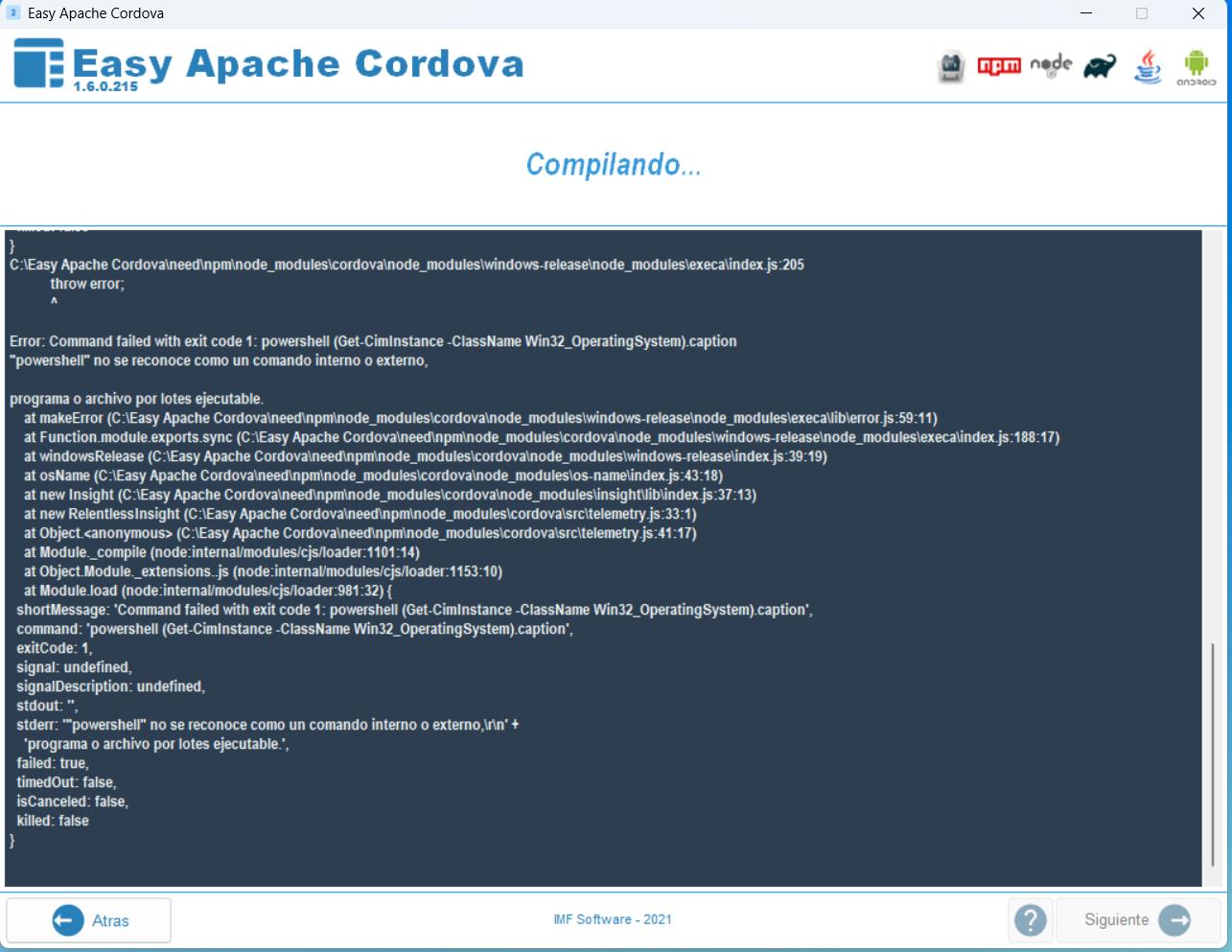Continue with the Siguiente button
1232x952 pixels.
[1138, 920]
